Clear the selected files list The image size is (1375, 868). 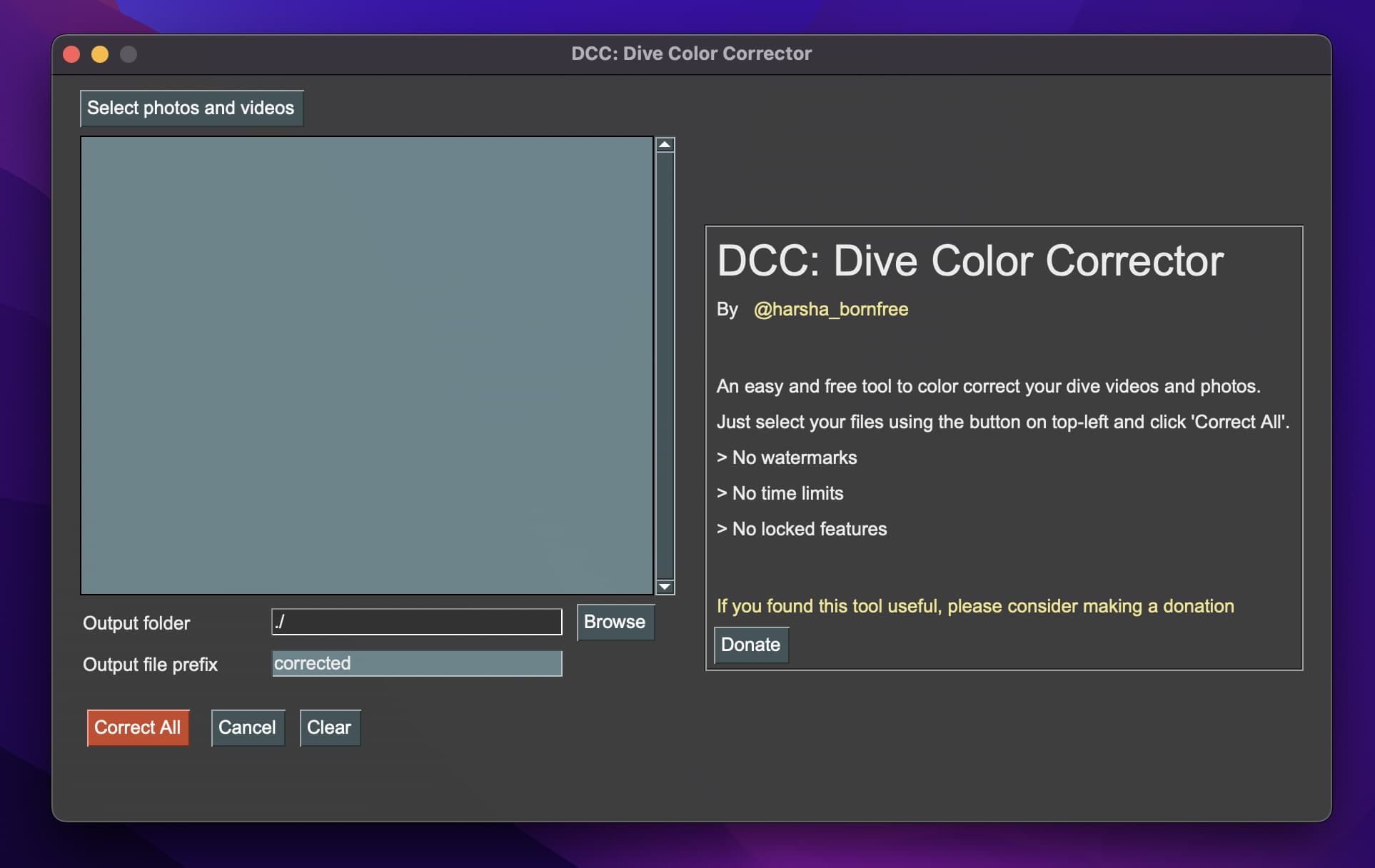click(x=328, y=727)
